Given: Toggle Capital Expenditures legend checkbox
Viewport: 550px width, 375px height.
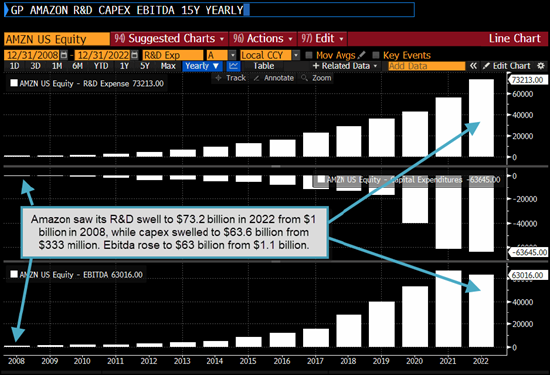Looking at the screenshot, I should (321, 180).
